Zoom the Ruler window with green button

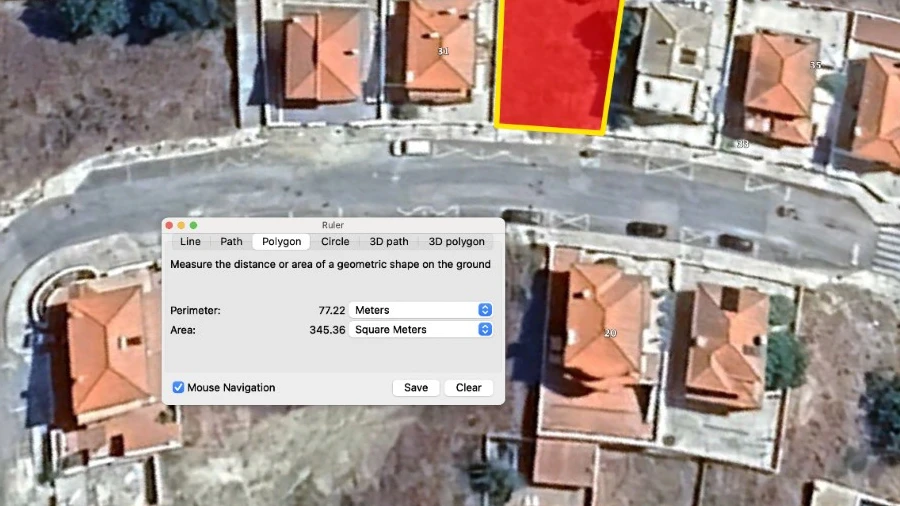(x=193, y=225)
